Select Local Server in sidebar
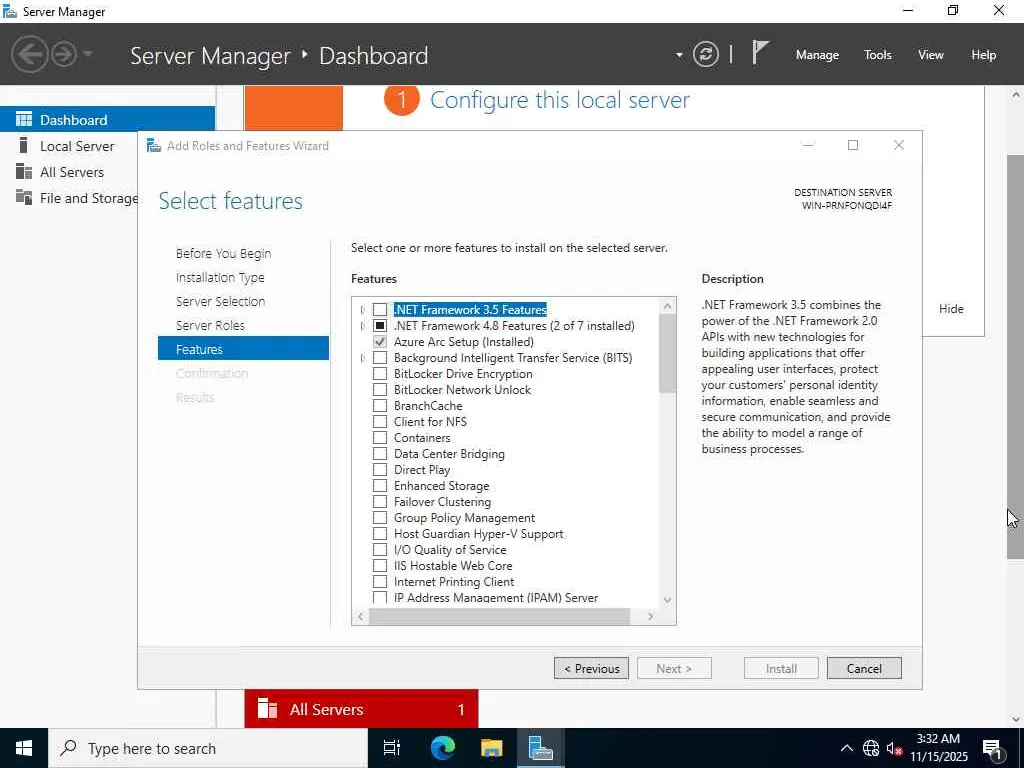Screen dimensions: 1024x768 click(77, 146)
